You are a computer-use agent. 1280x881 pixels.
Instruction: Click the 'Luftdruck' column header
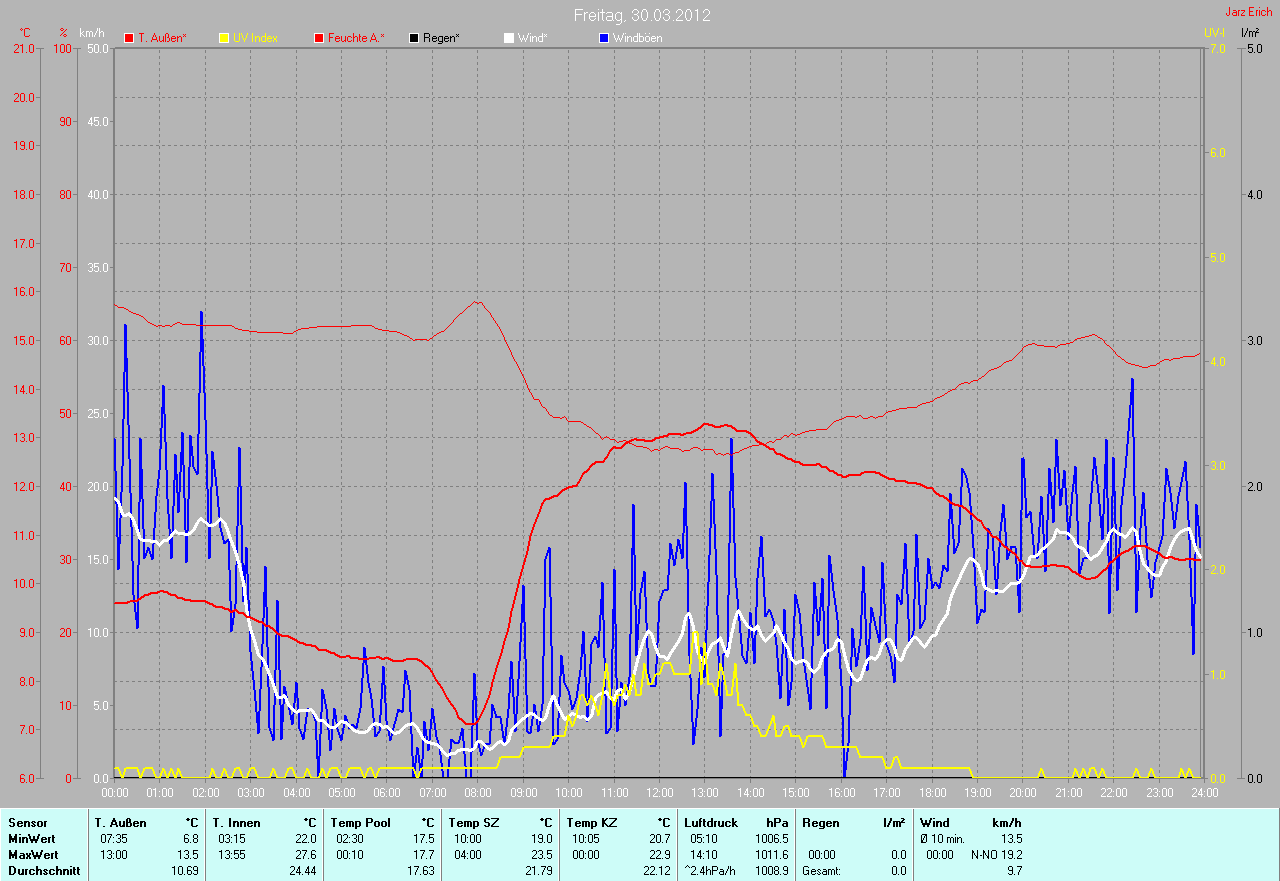[x=711, y=823]
